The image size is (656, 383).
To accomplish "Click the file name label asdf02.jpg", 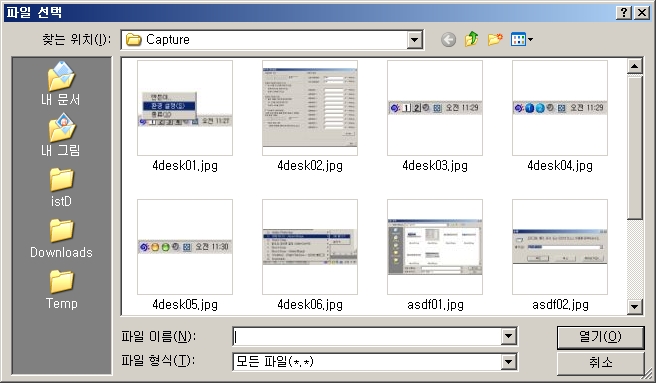I will (x=560, y=305).
